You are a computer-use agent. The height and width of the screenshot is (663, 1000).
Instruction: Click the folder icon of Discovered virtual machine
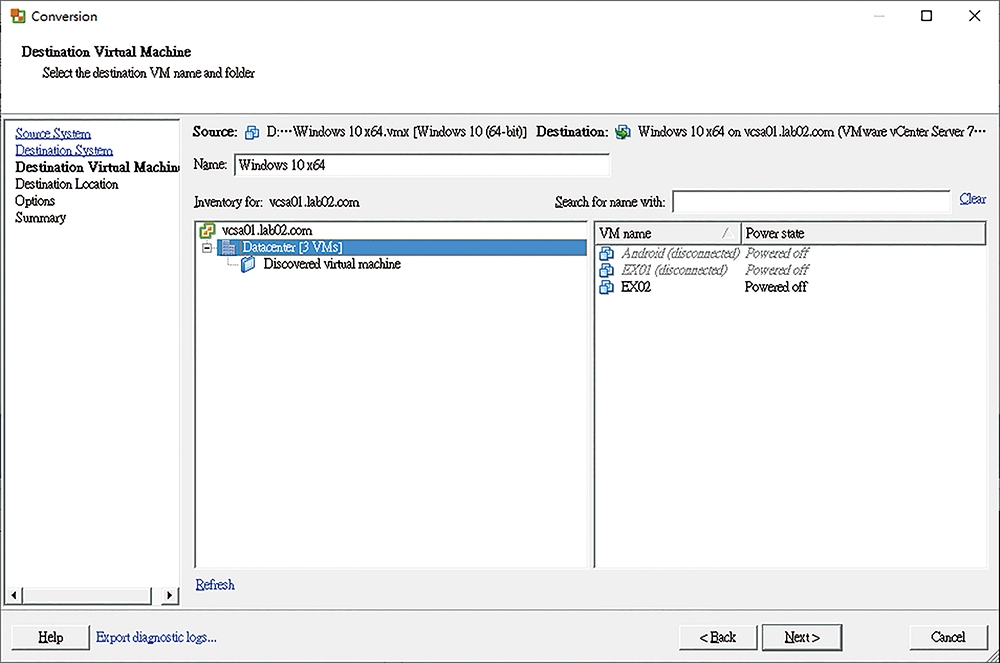pyautogui.click(x=248, y=264)
